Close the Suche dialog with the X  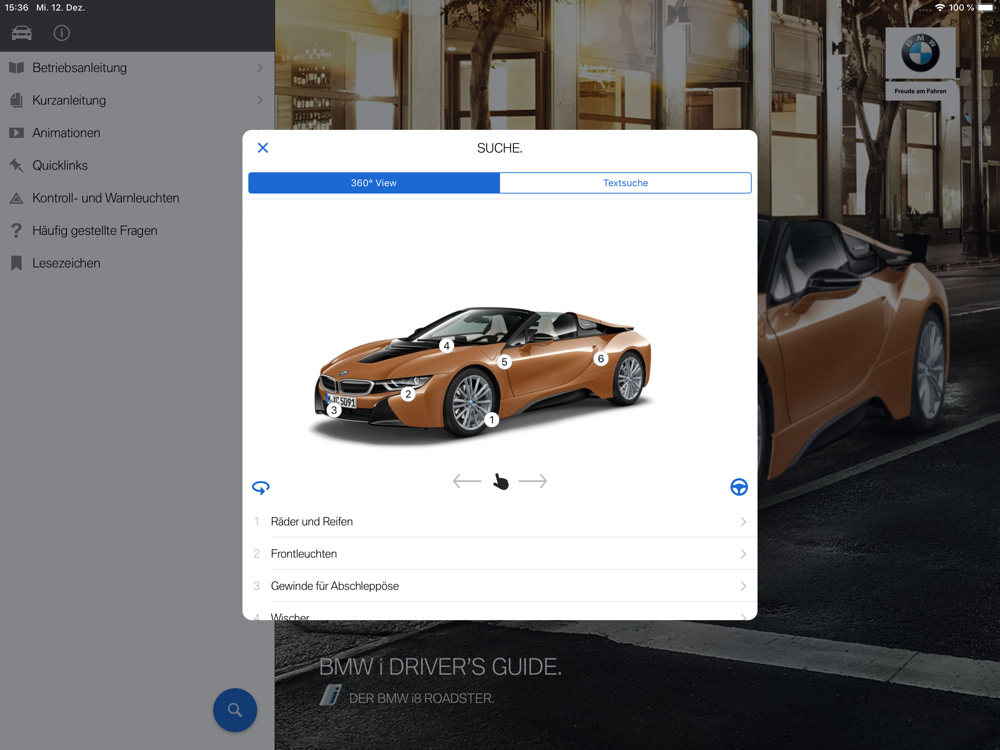(263, 148)
